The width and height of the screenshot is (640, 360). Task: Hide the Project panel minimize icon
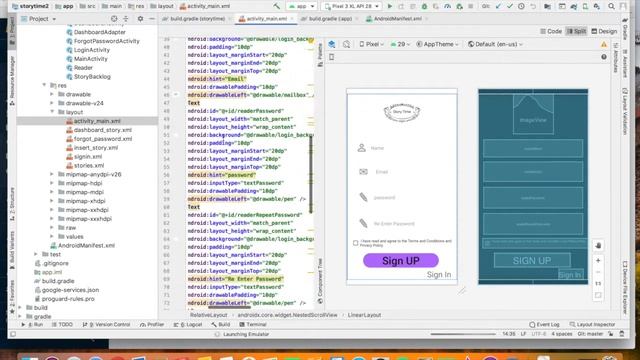(152, 19)
